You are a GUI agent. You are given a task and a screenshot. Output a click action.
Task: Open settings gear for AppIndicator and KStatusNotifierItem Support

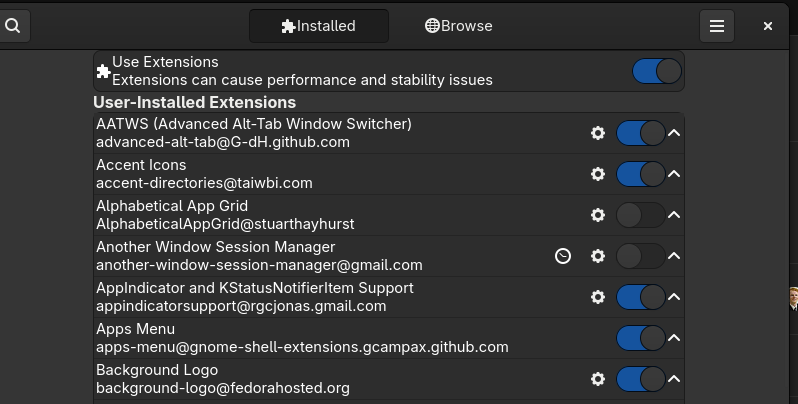click(598, 297)
